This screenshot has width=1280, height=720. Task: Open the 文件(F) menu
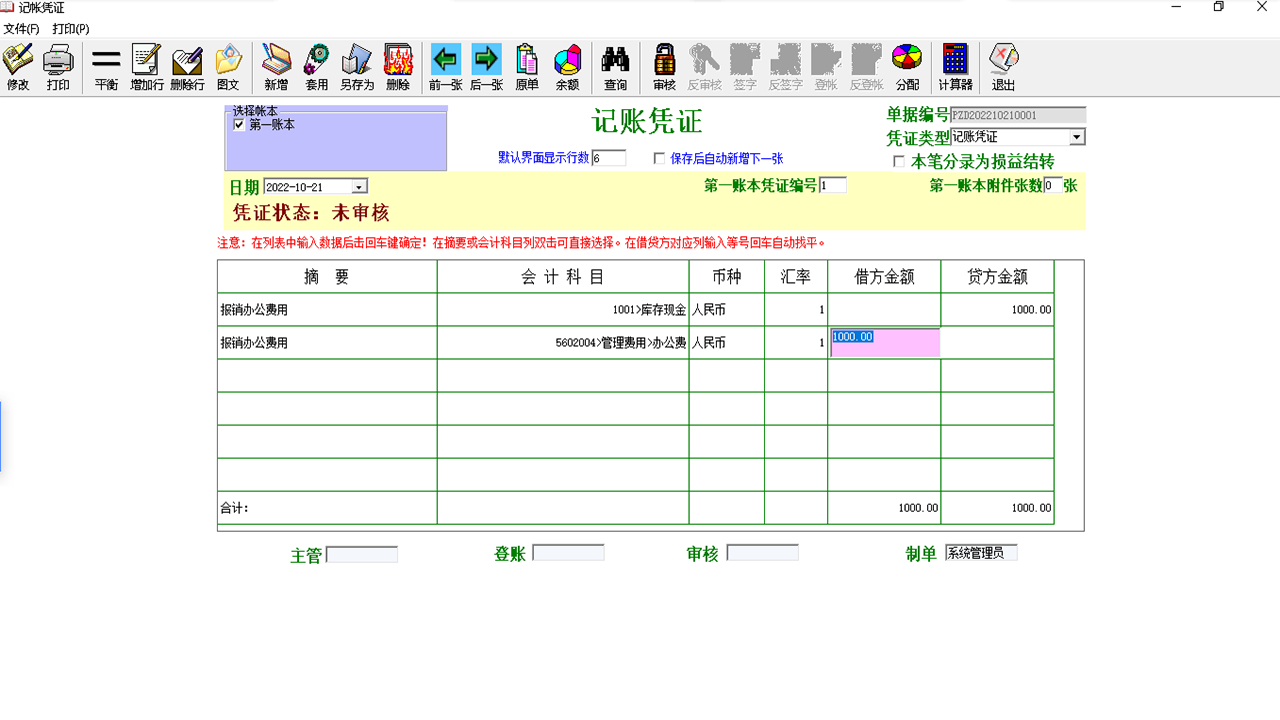coord(22,29)
